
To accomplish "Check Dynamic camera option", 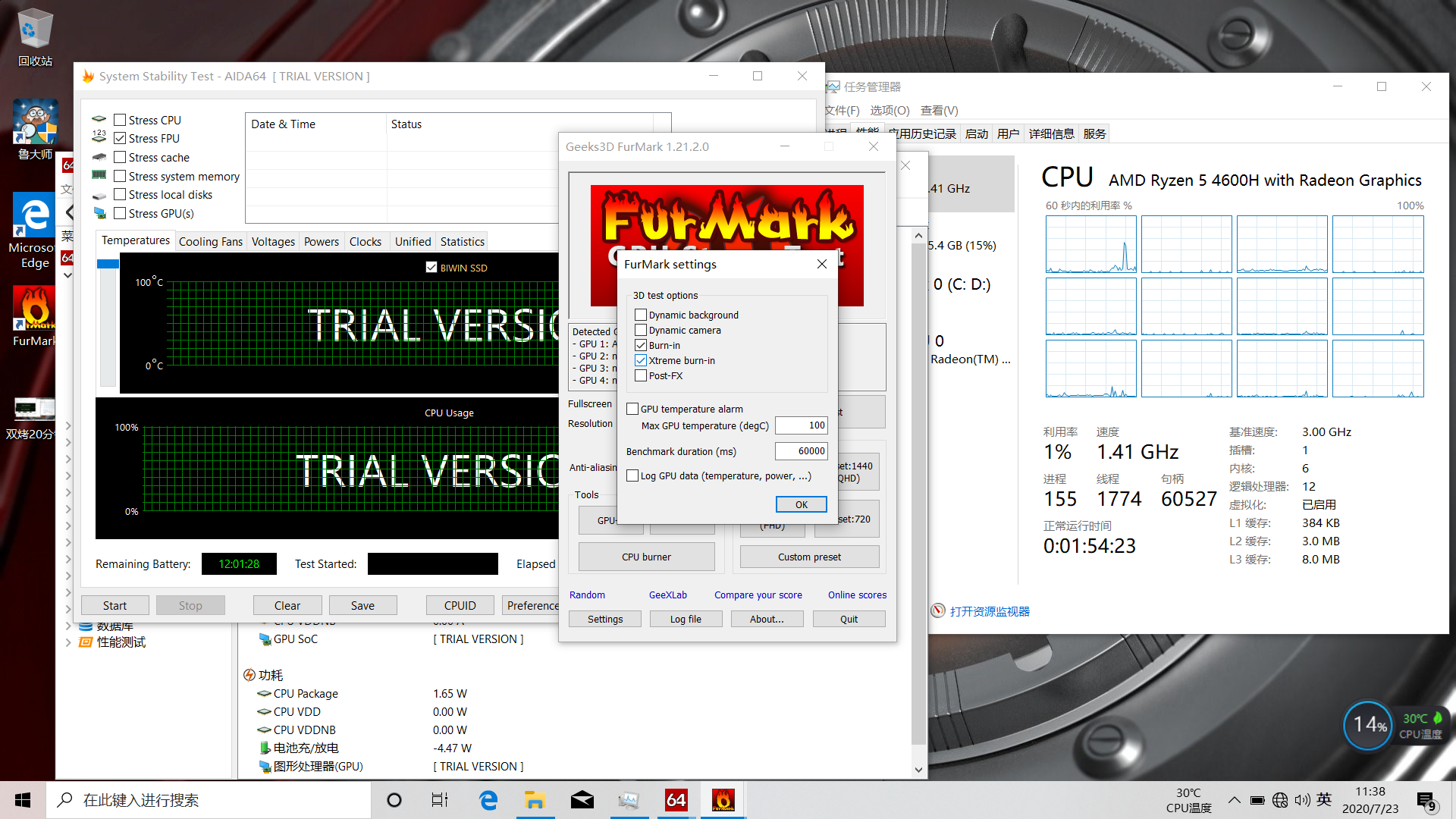I will pos(641,330).
